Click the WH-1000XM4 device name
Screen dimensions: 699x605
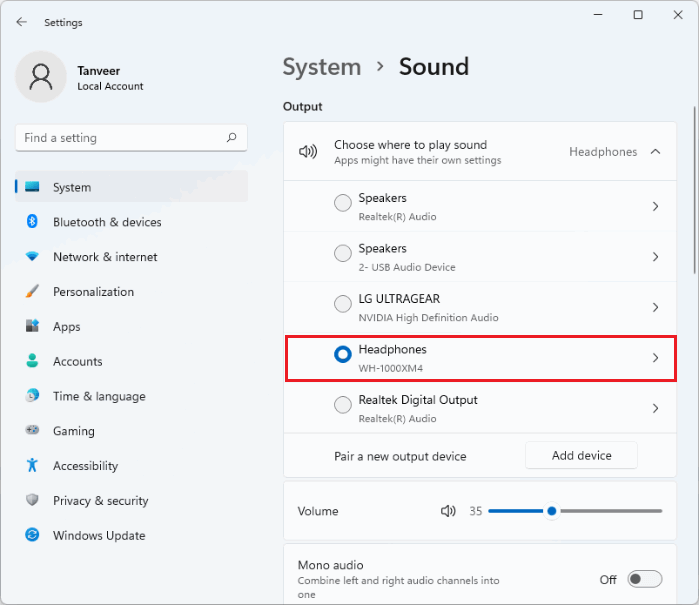[x=391, y=368]
